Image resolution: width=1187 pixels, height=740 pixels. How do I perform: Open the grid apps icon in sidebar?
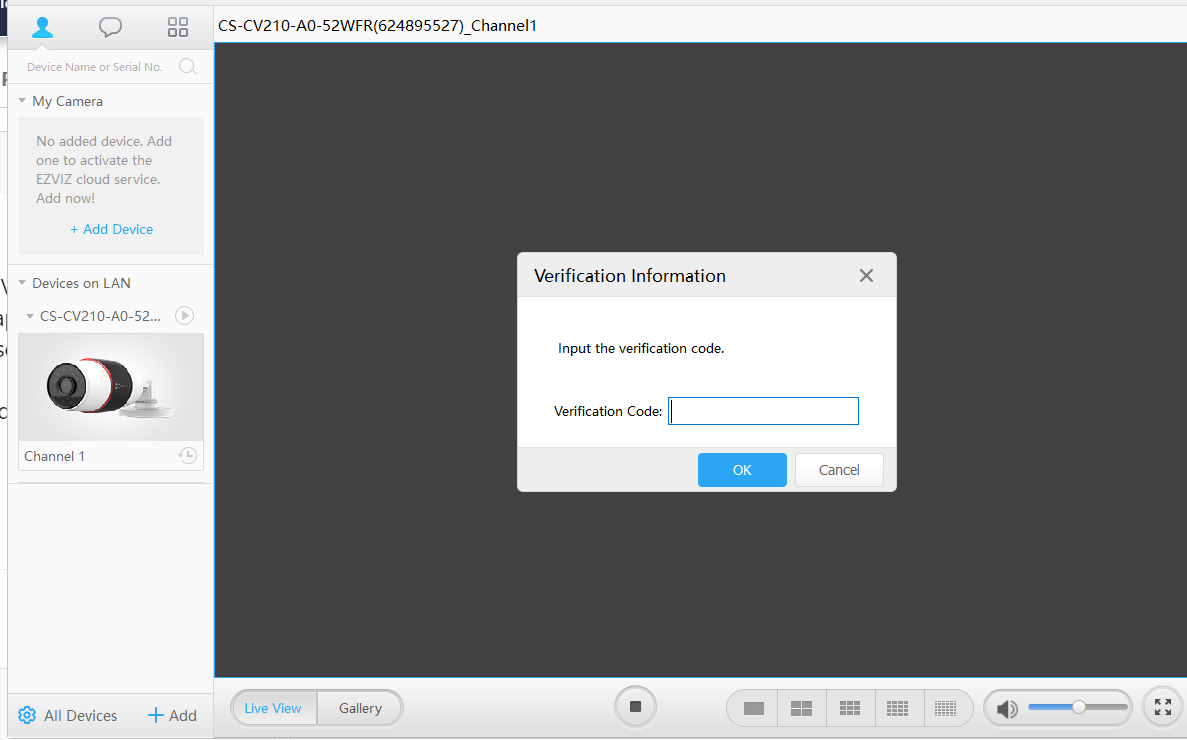coord(178,27)
